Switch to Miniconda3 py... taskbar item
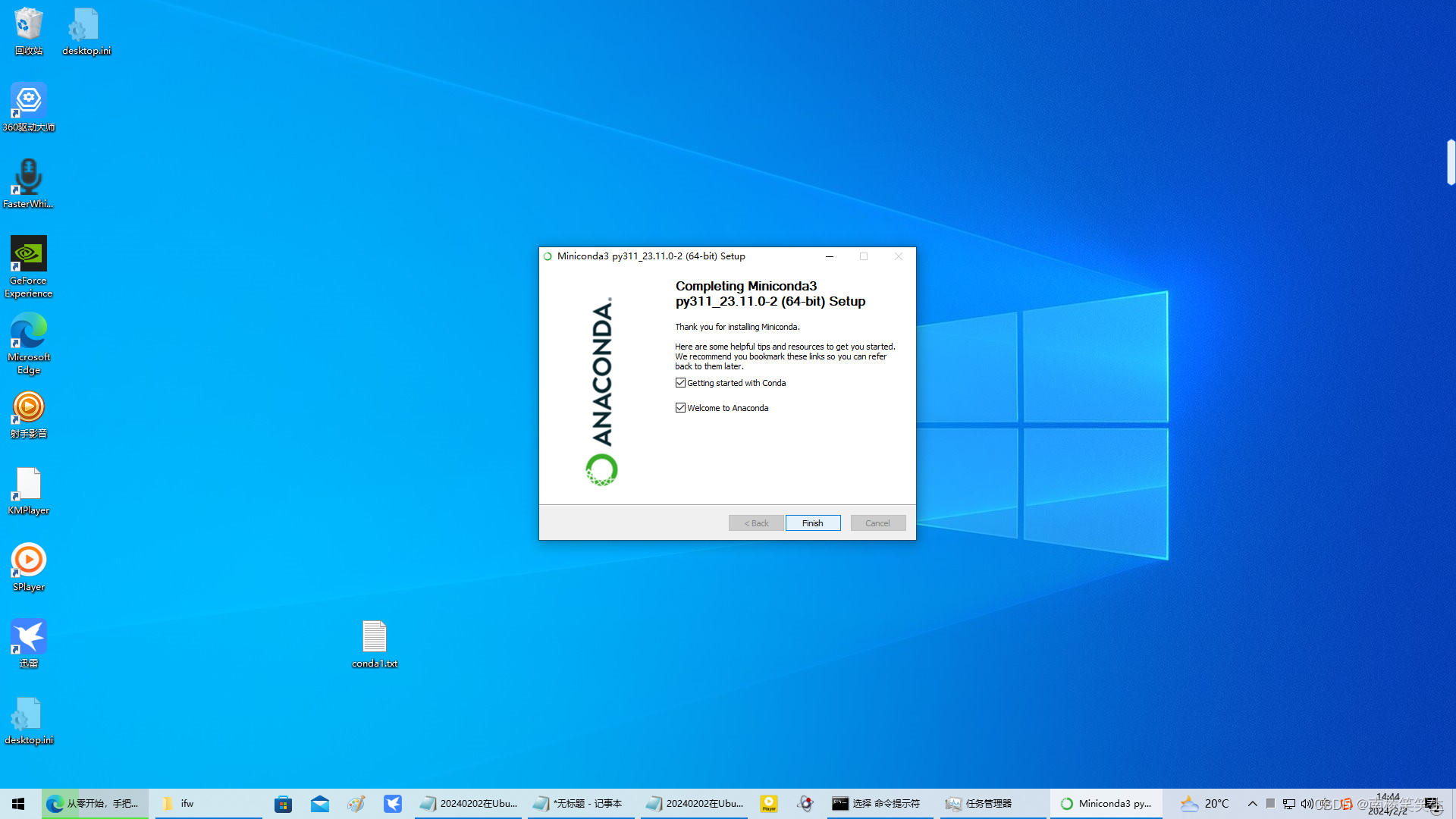The width and height of the screenshot is (1456, 819). point(1106,804)
